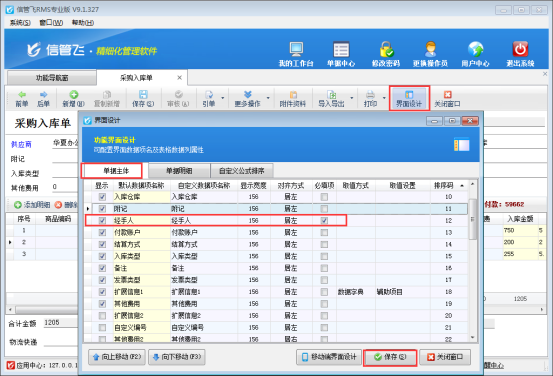The width and height of the screenshot is (553, 376).
Task: Uncheck 必填项 checkbox for 经手人 row
Action: (324, 221)
